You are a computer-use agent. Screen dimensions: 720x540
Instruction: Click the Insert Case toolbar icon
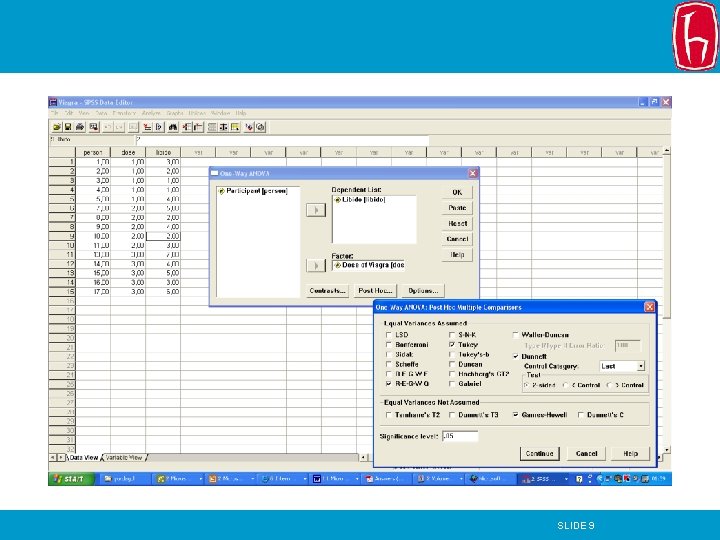click(186, 127)
